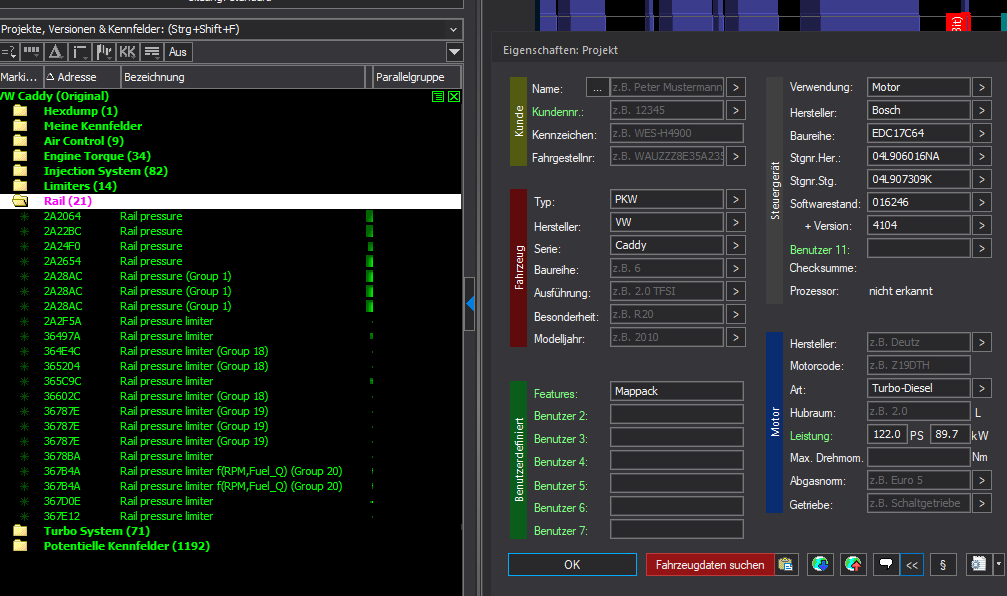
Task: Click the KK toolbar icon
Action: pyautogui.click(x=127, y=52)
